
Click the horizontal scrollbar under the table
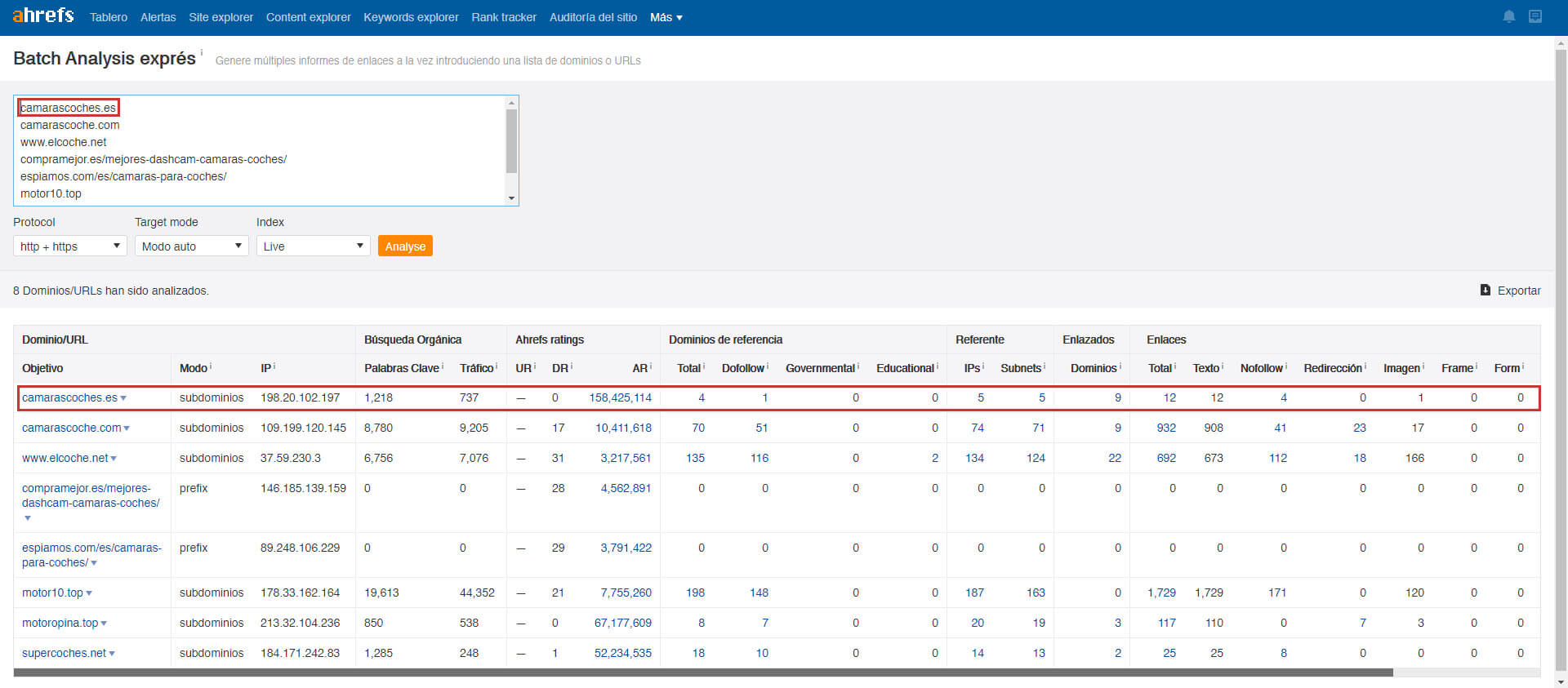(703, 672)
